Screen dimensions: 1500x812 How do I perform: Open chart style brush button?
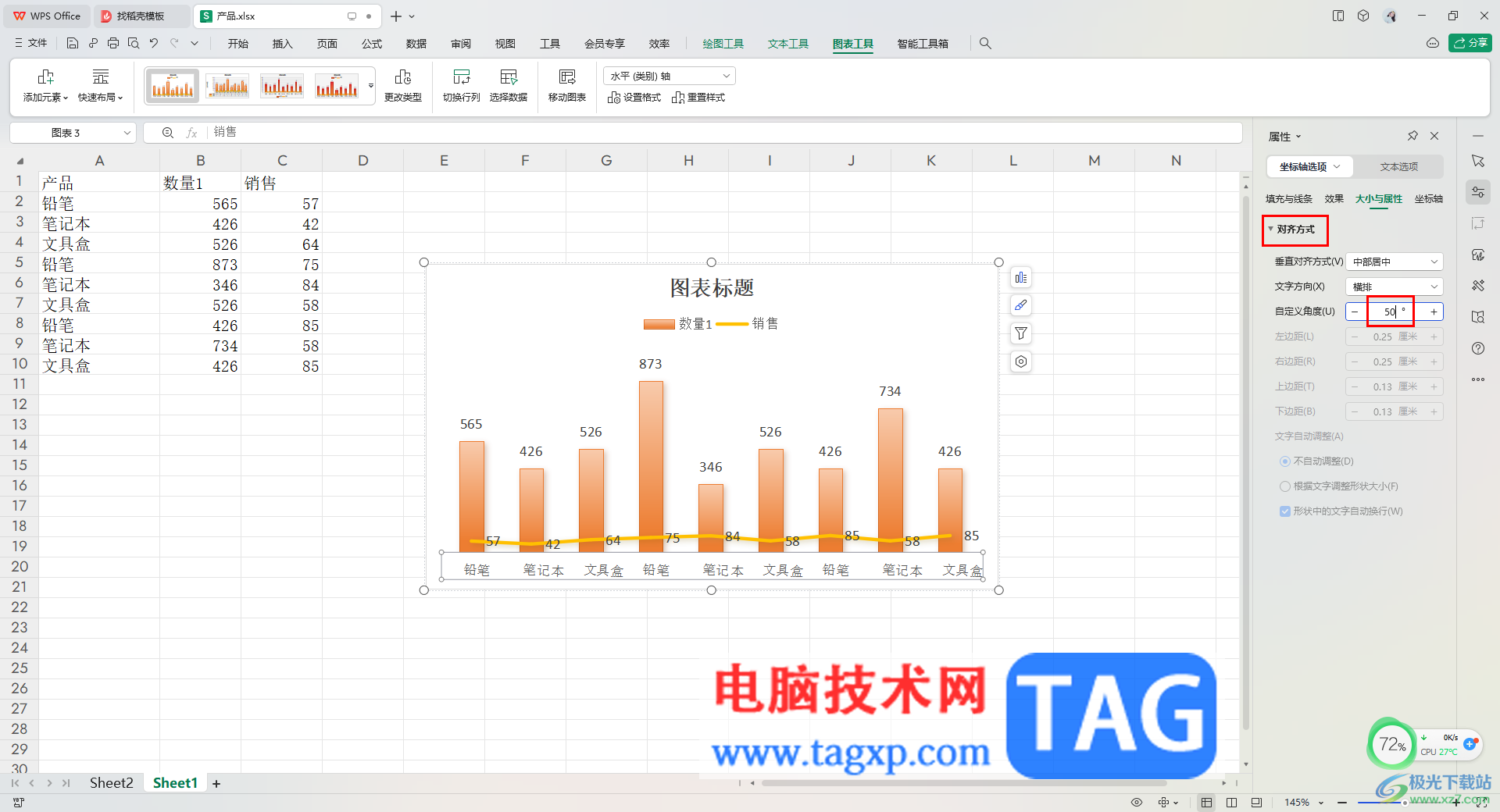click(1021, 306)
